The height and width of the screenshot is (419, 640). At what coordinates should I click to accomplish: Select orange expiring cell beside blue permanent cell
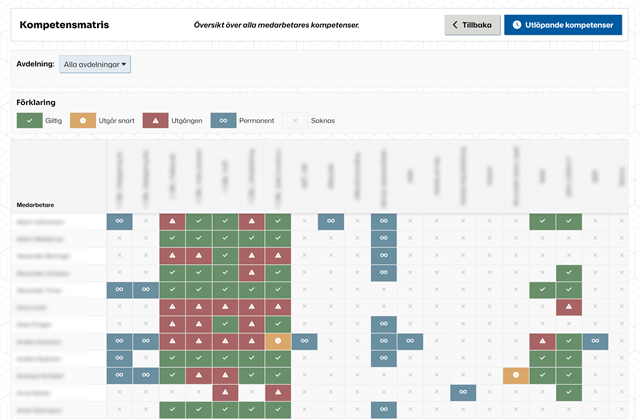(278, 341)
